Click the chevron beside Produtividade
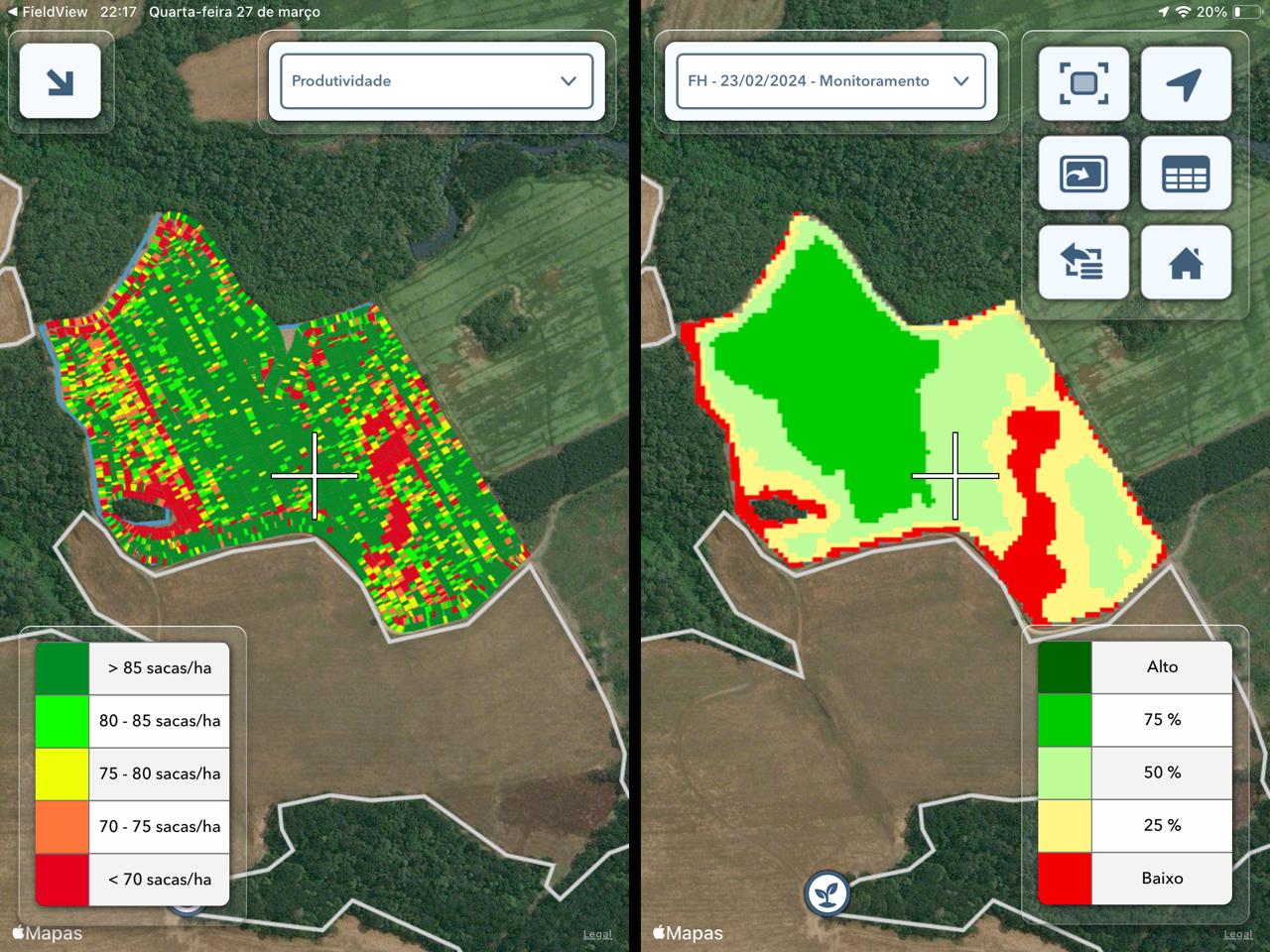Viewport: 1270px width, 952px height. 569,82
